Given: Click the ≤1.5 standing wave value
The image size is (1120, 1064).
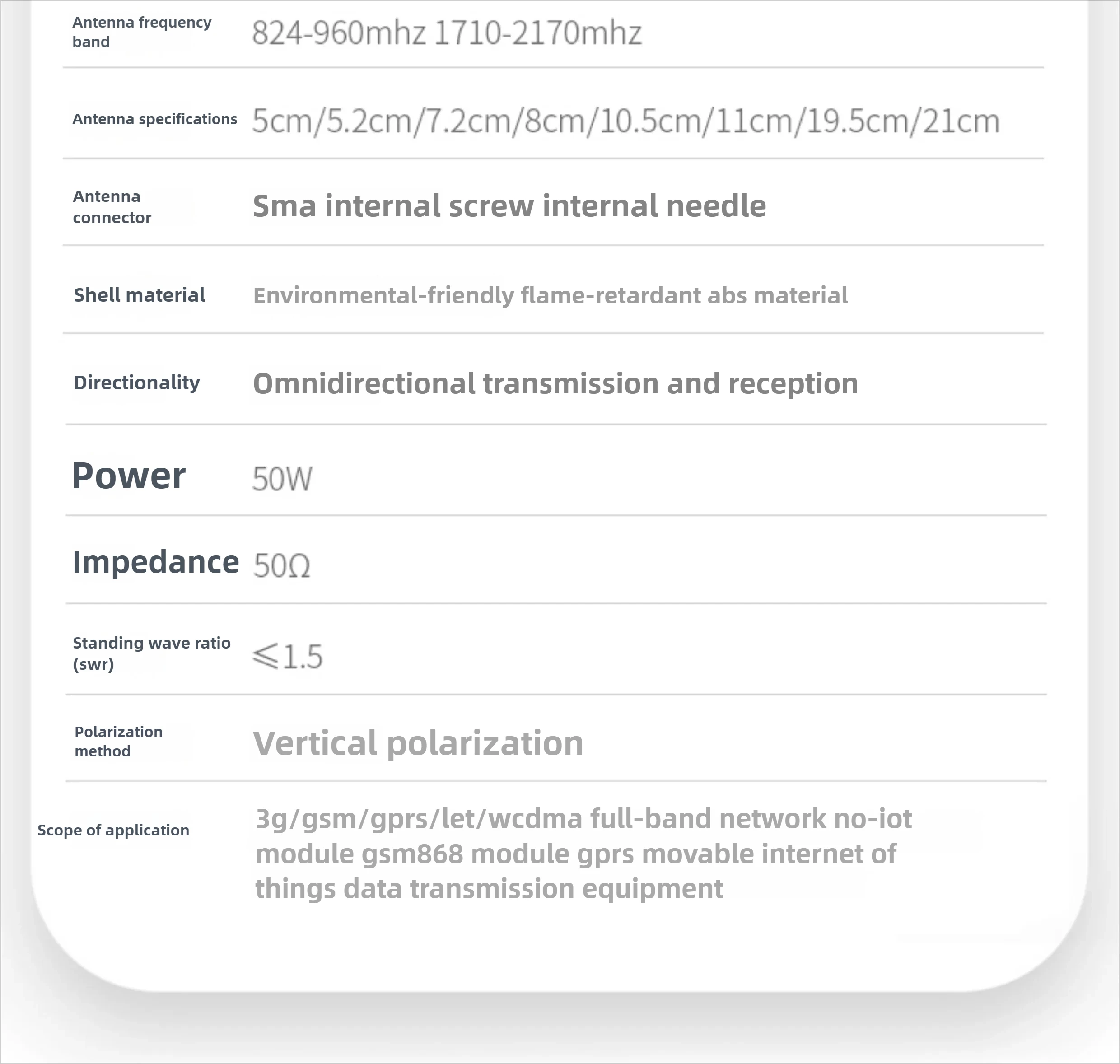Looking at the screenshot, I should 288,656.
